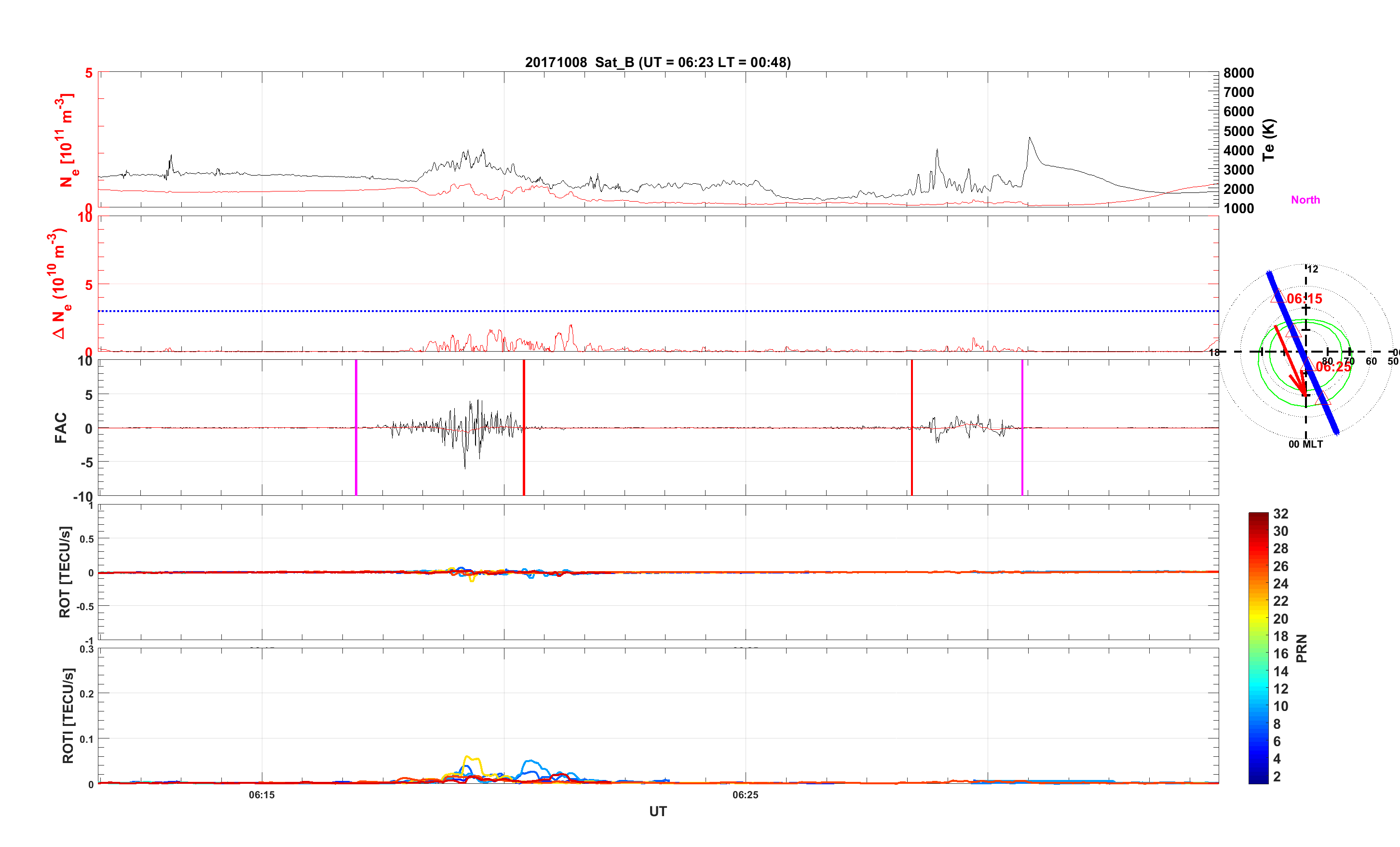Click the tallest Te peak in top panel
The height and width of the screenshot is (847, 1400).
point(1030,138)
